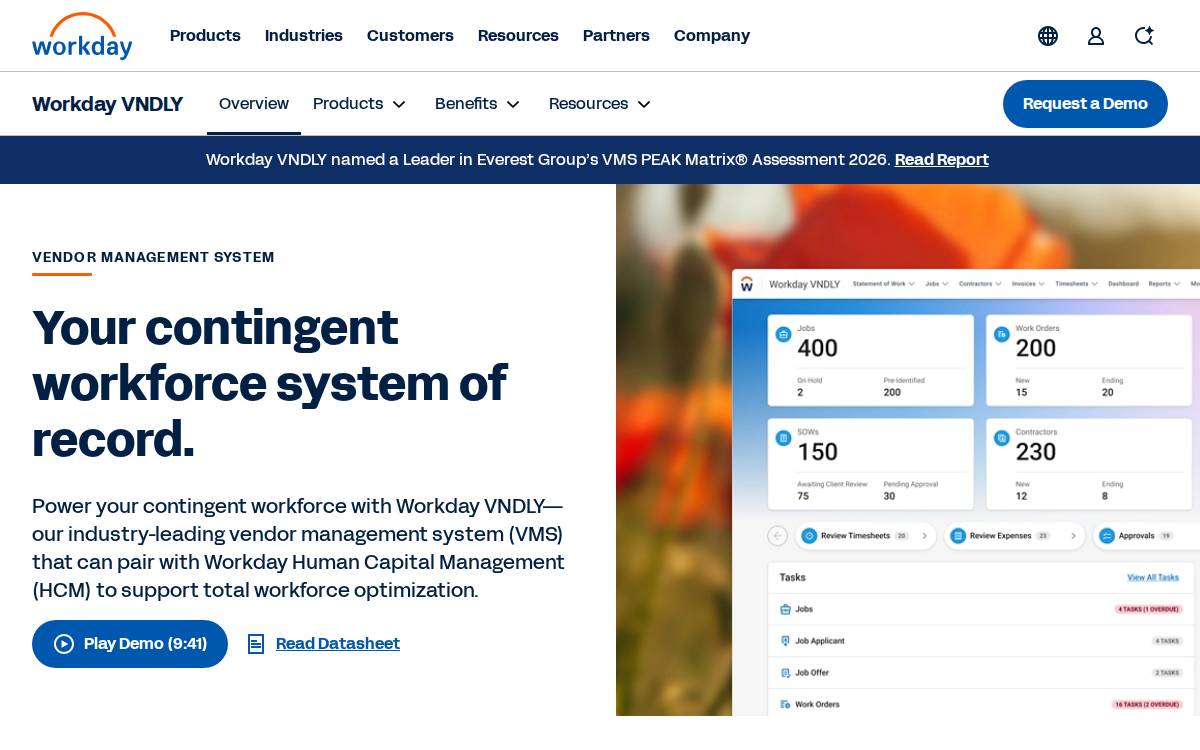1200x750 pixels.
Task: Expand the Products dropdown under Workday VNDLY
Action: coord(360,104)
